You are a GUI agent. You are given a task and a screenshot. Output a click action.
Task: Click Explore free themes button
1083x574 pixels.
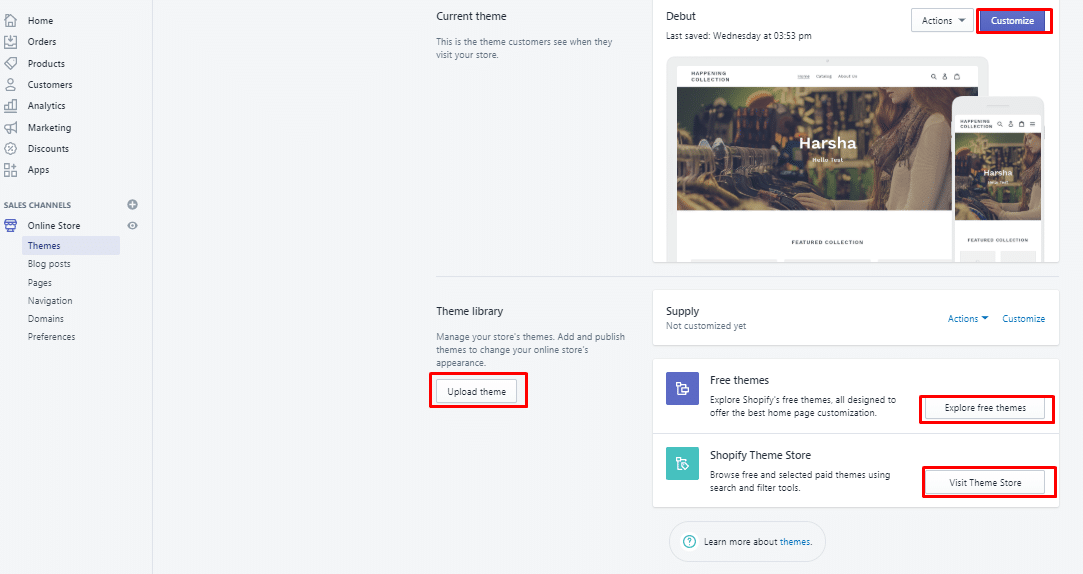985,408
